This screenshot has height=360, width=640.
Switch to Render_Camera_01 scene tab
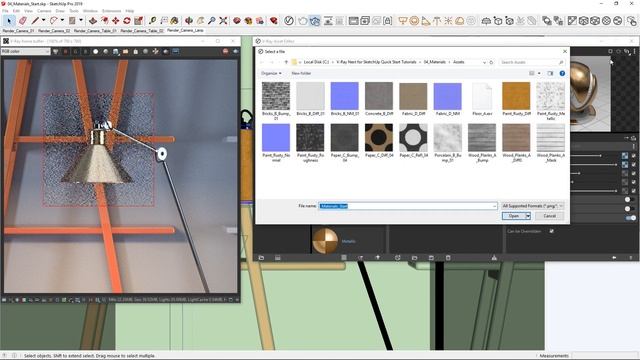click(19, 31)
